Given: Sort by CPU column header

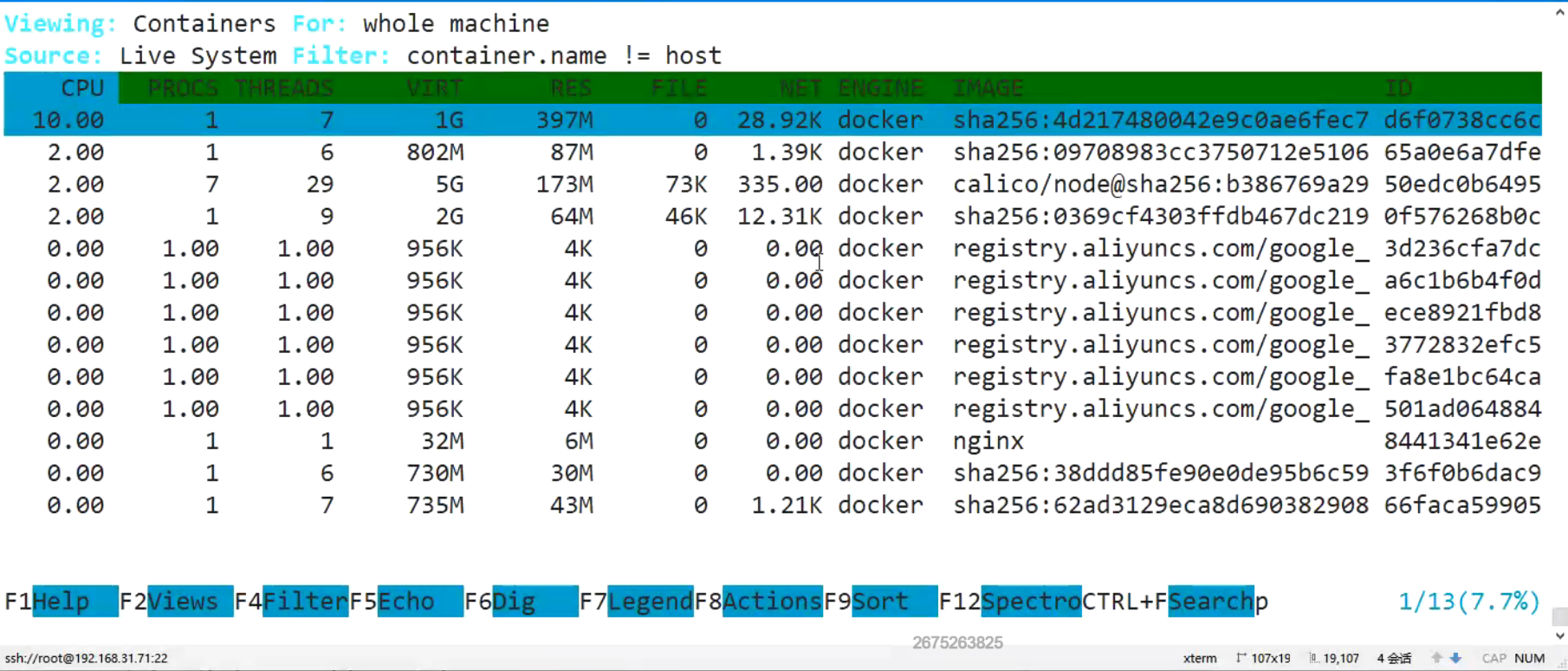Looking at the screenshot, I should click(x=82, y=88).
